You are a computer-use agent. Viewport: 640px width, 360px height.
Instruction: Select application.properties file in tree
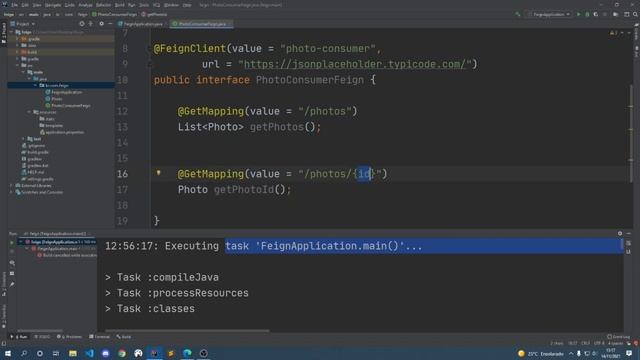[x=62, y=132]
